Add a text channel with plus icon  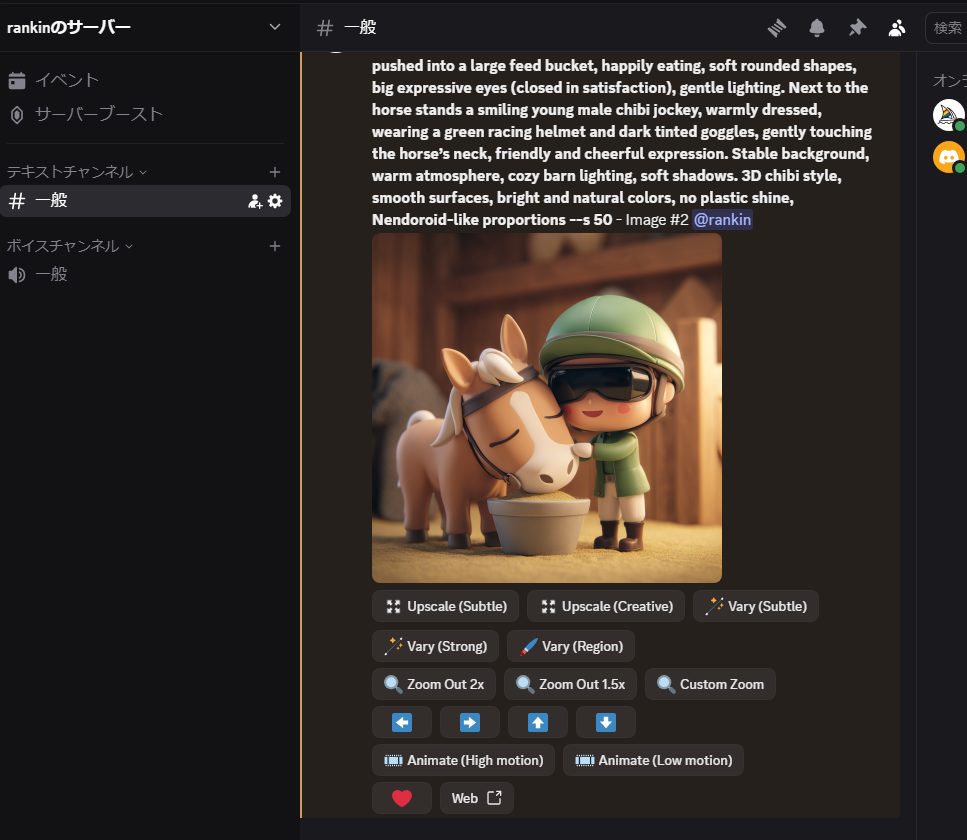[275, 172]
